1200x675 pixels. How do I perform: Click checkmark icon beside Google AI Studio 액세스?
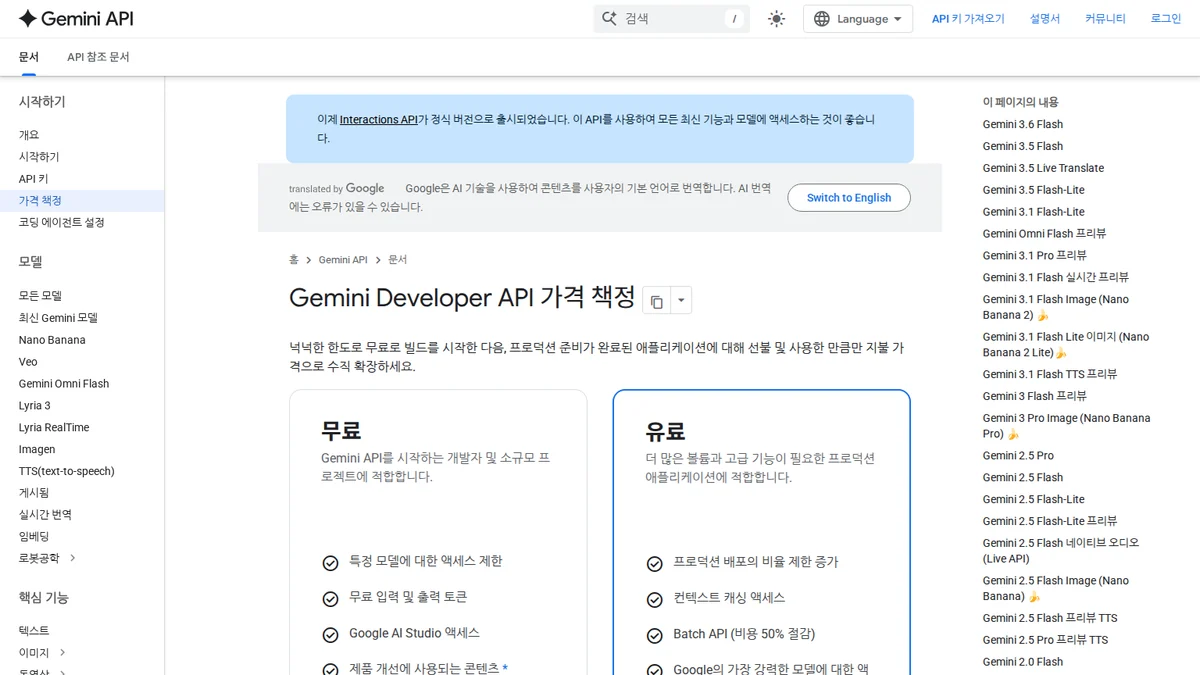(x=330, y=635)
